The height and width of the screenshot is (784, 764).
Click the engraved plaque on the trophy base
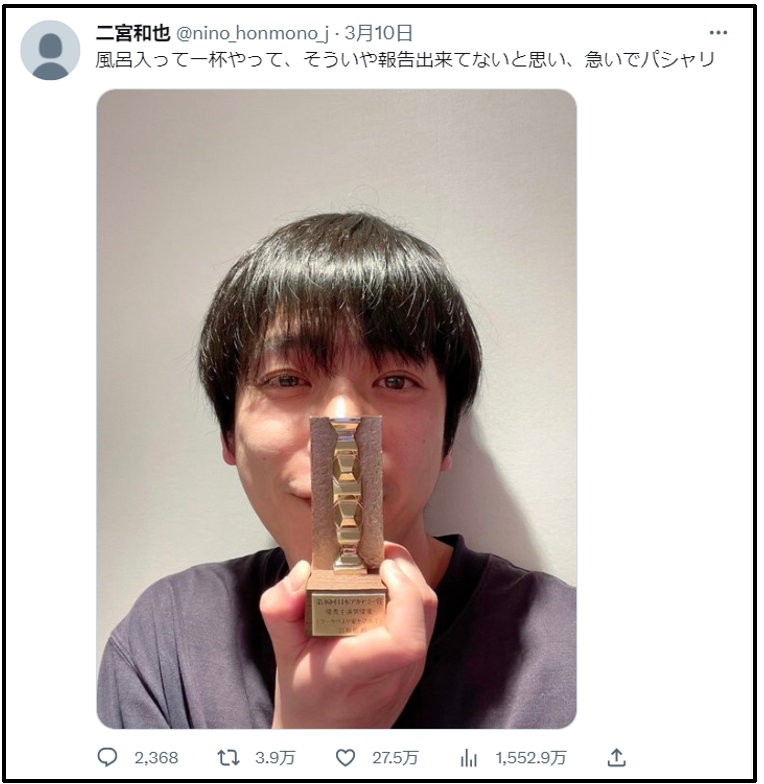click(346, 614)
